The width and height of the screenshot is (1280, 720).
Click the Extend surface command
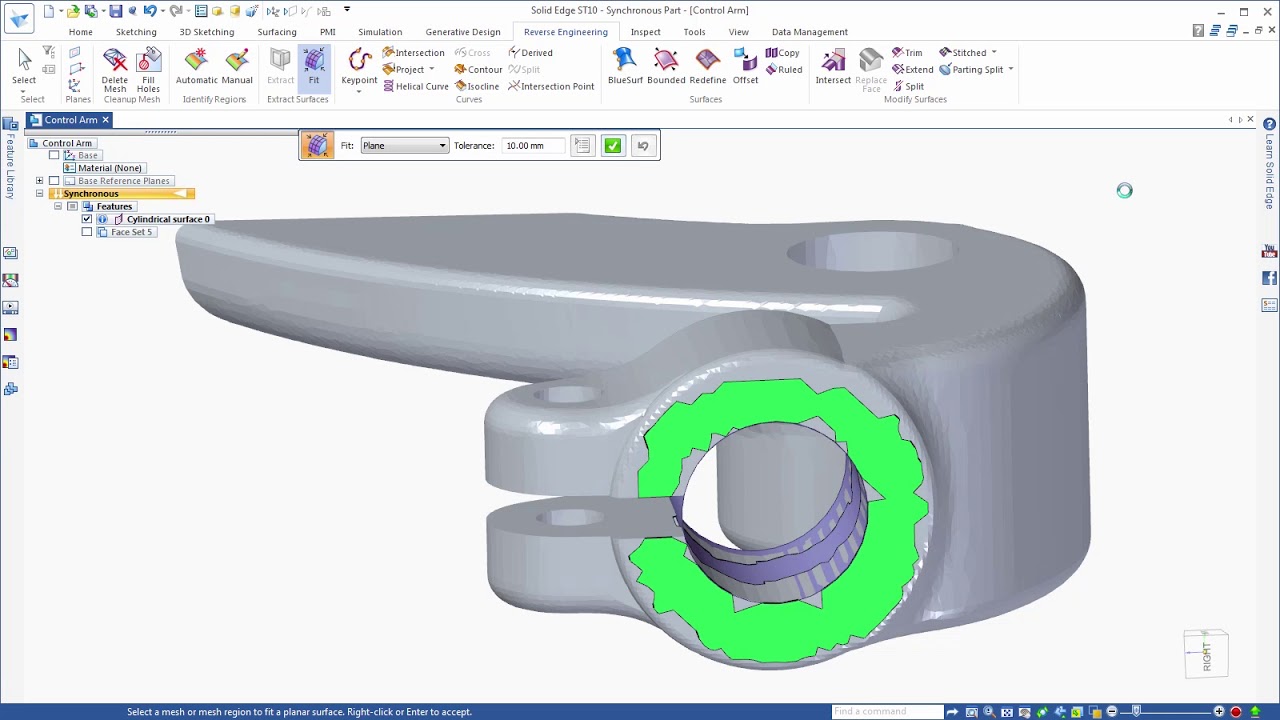(912, 69)
